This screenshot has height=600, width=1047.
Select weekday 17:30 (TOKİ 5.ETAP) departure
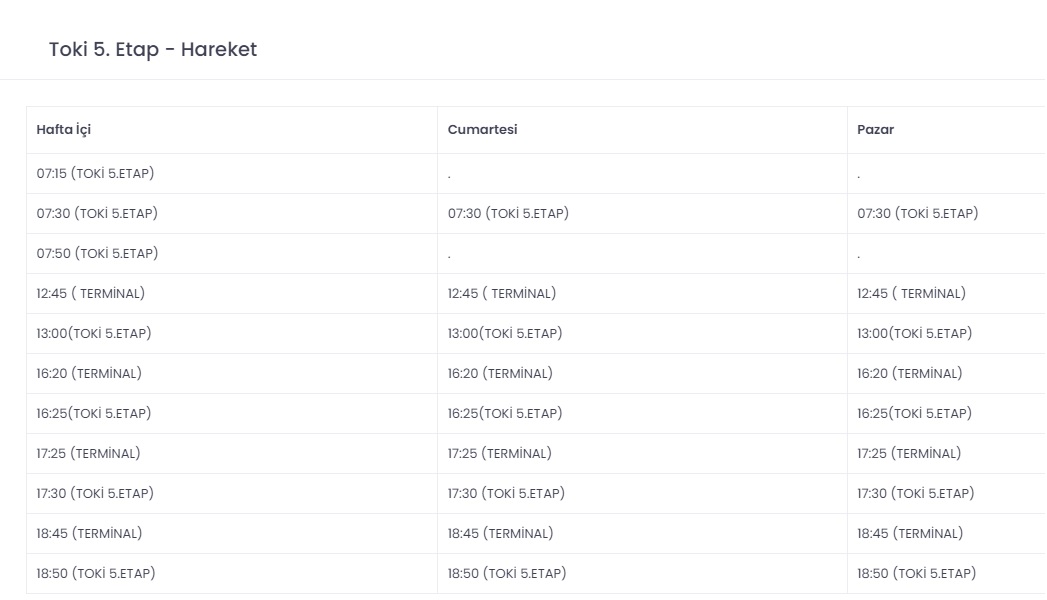coord(95,494)
